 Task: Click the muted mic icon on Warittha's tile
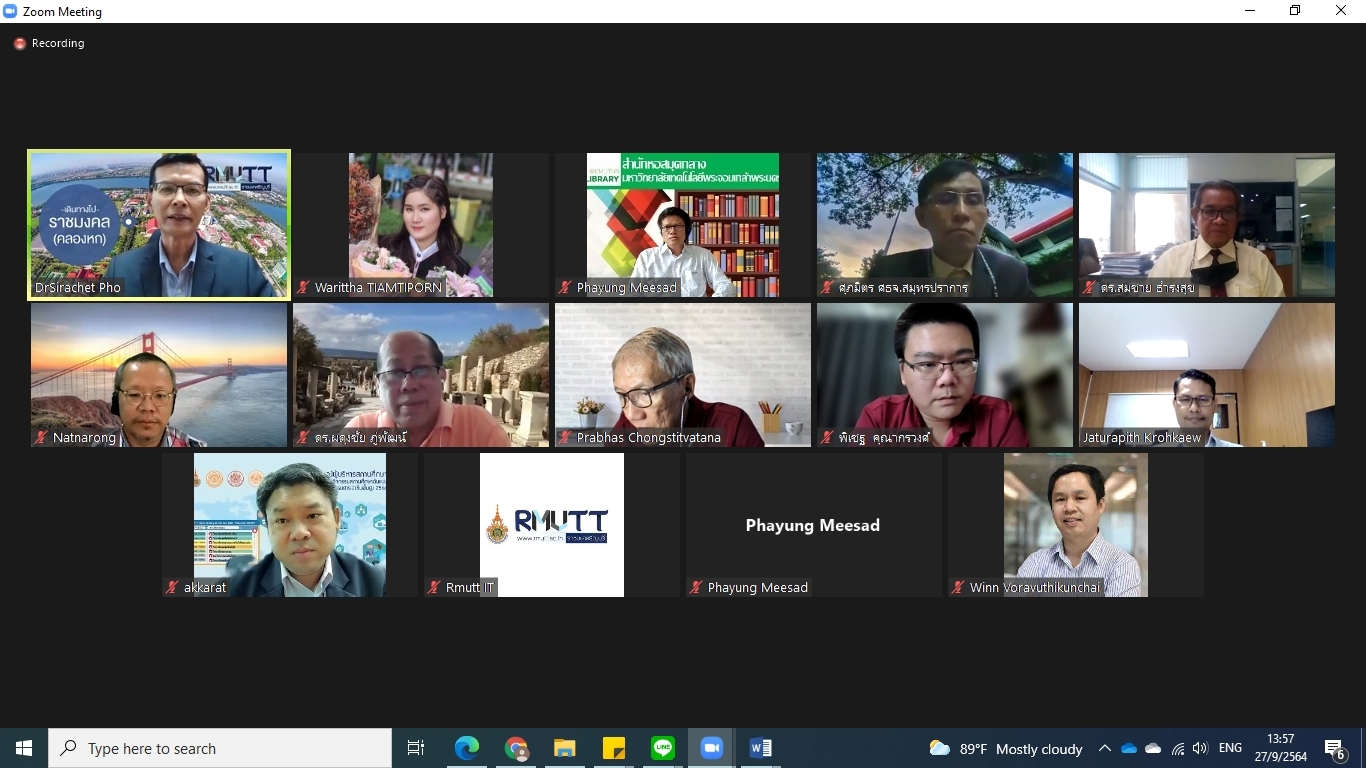303,288
